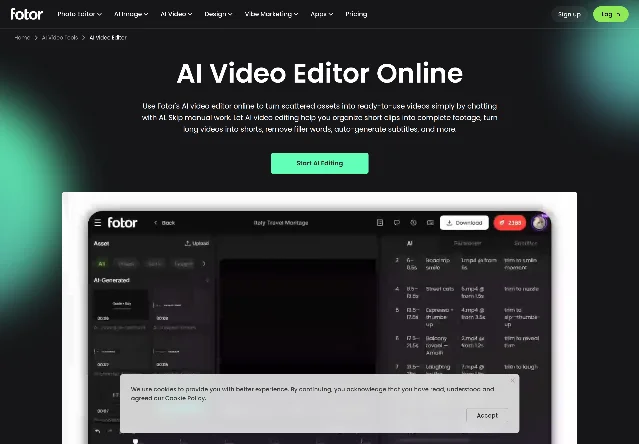Open the Pricing page

pos(356,14)
